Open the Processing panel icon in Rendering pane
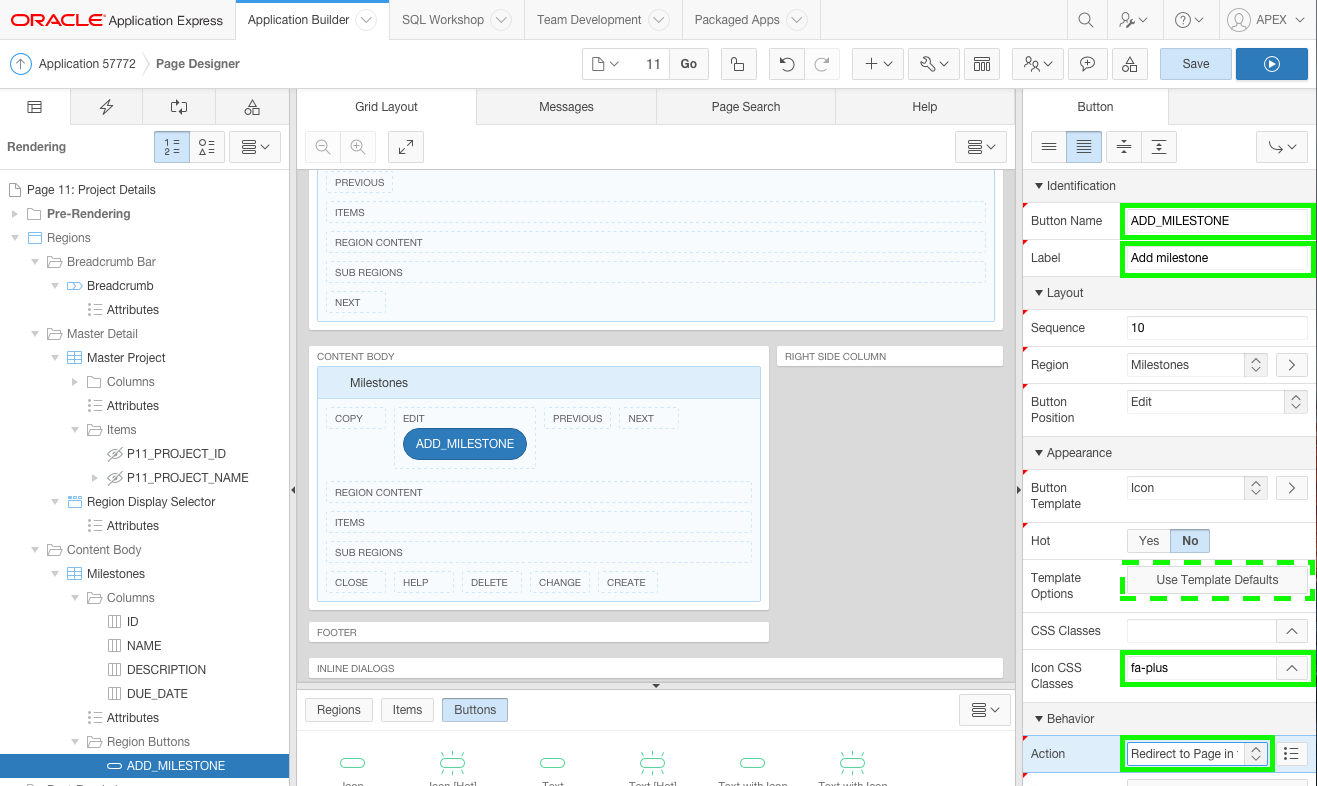 (178, 106)
